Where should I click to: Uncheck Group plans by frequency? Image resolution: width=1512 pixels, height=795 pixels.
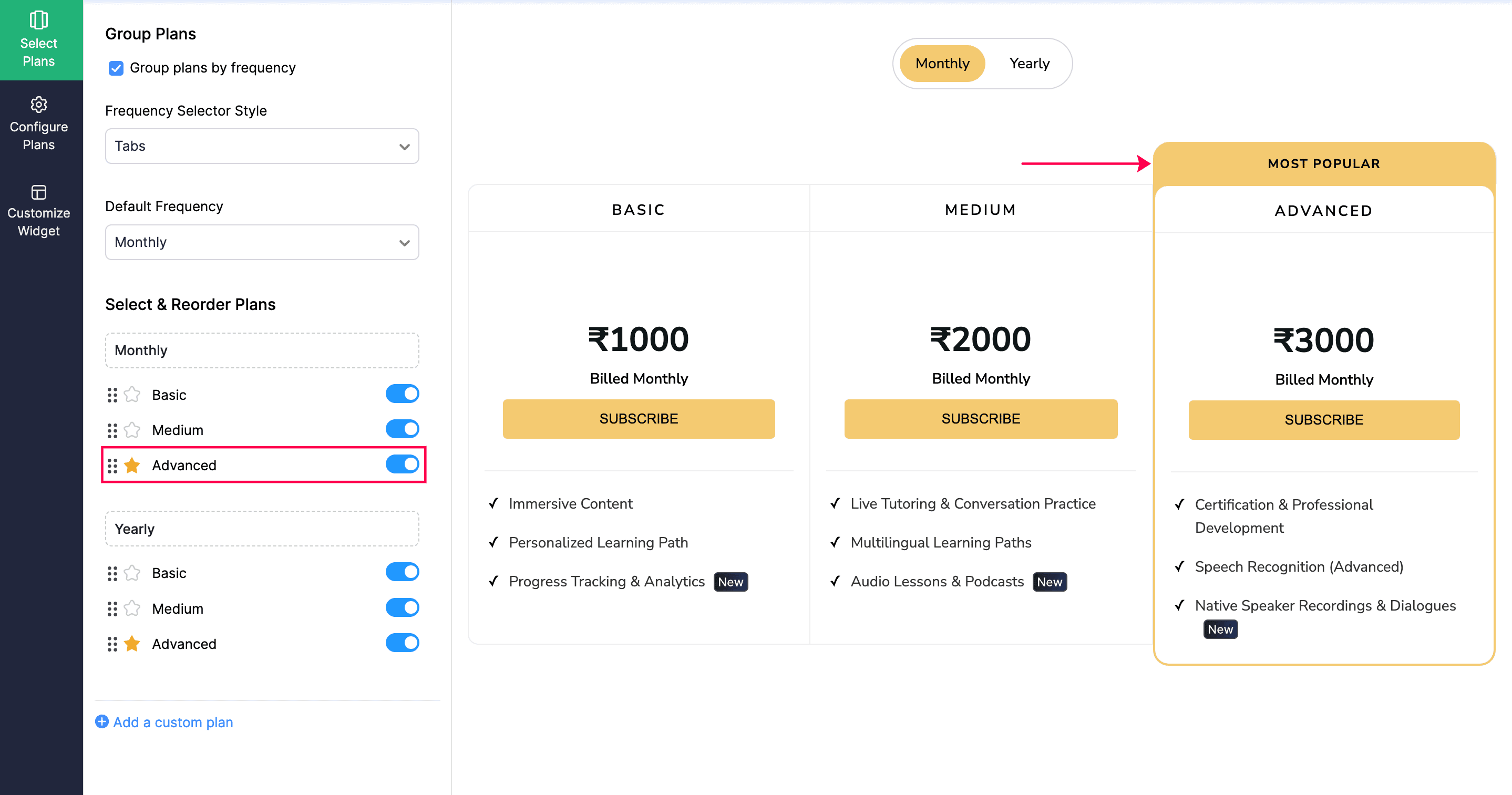click(116, 68)
